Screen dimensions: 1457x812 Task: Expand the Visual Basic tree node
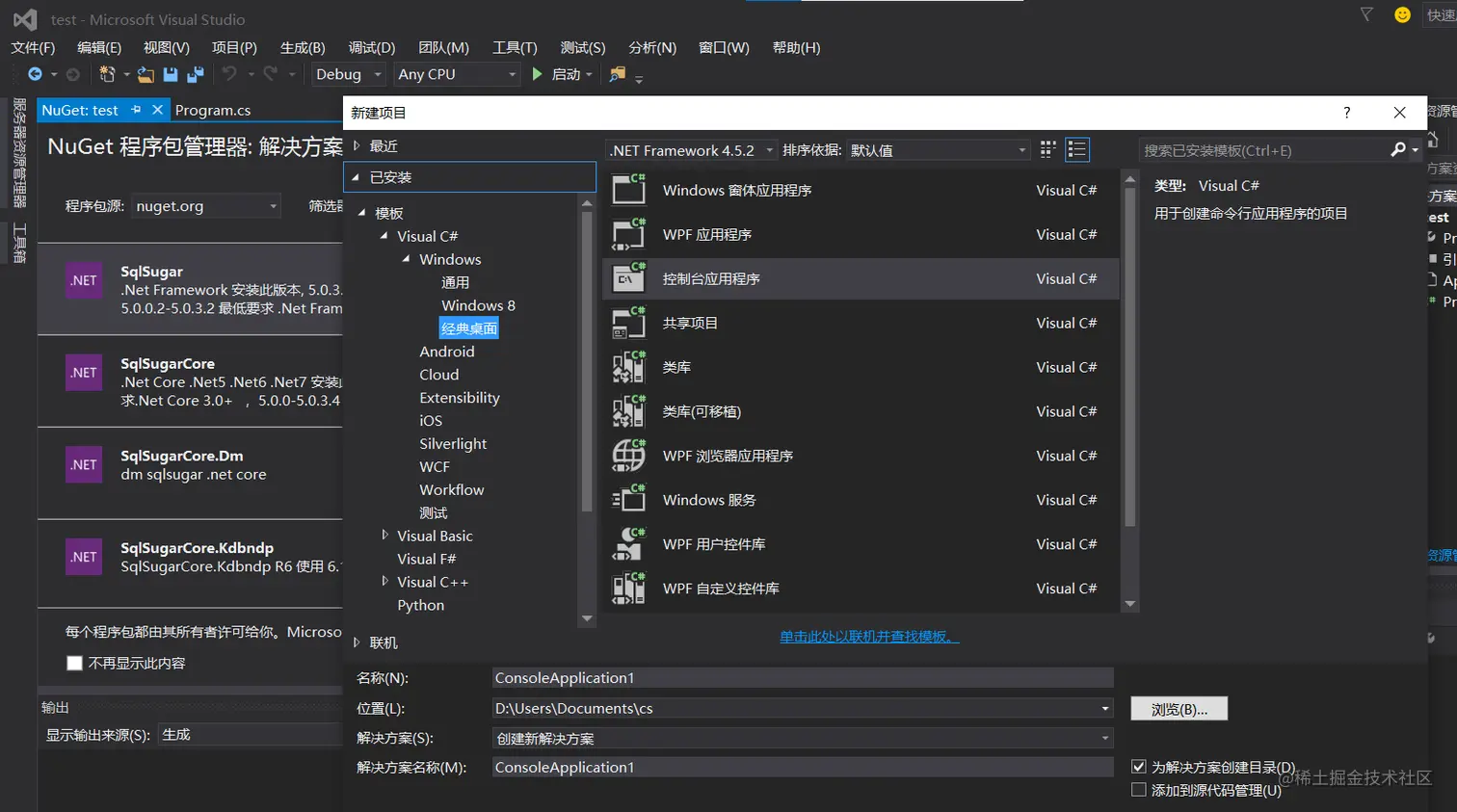(384, 536)
